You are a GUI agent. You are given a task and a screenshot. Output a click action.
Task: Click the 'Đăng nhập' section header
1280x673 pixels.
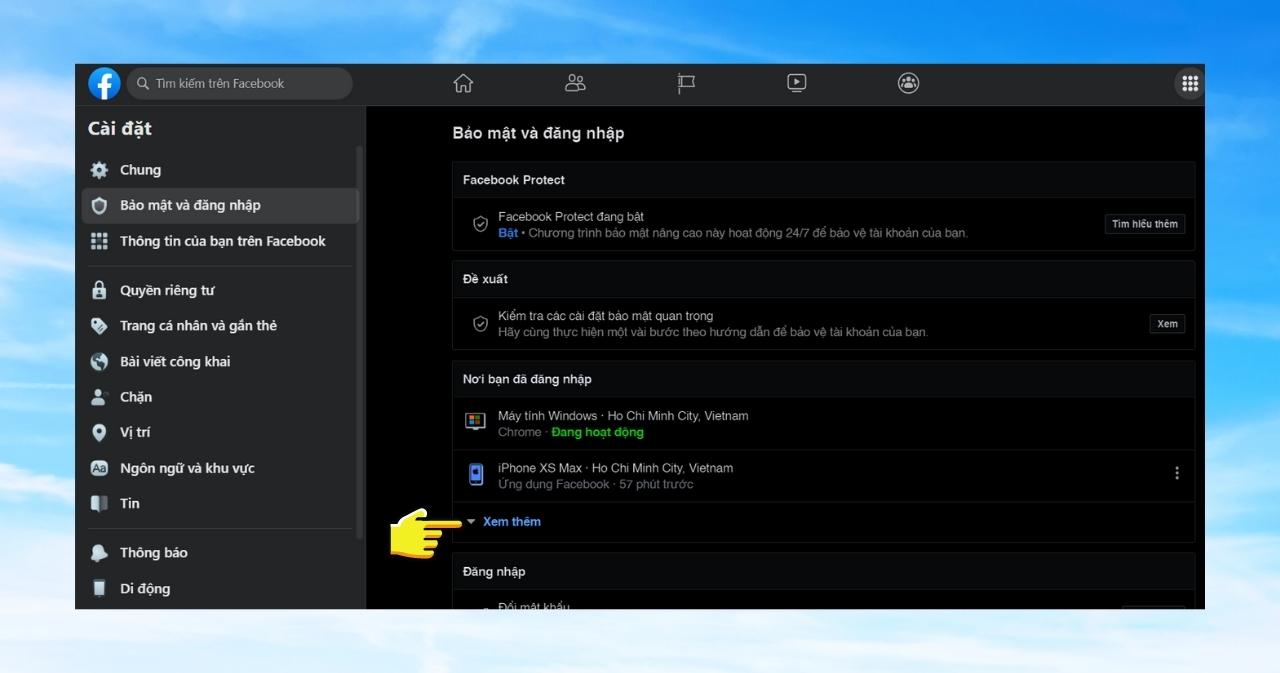point(494,572)
